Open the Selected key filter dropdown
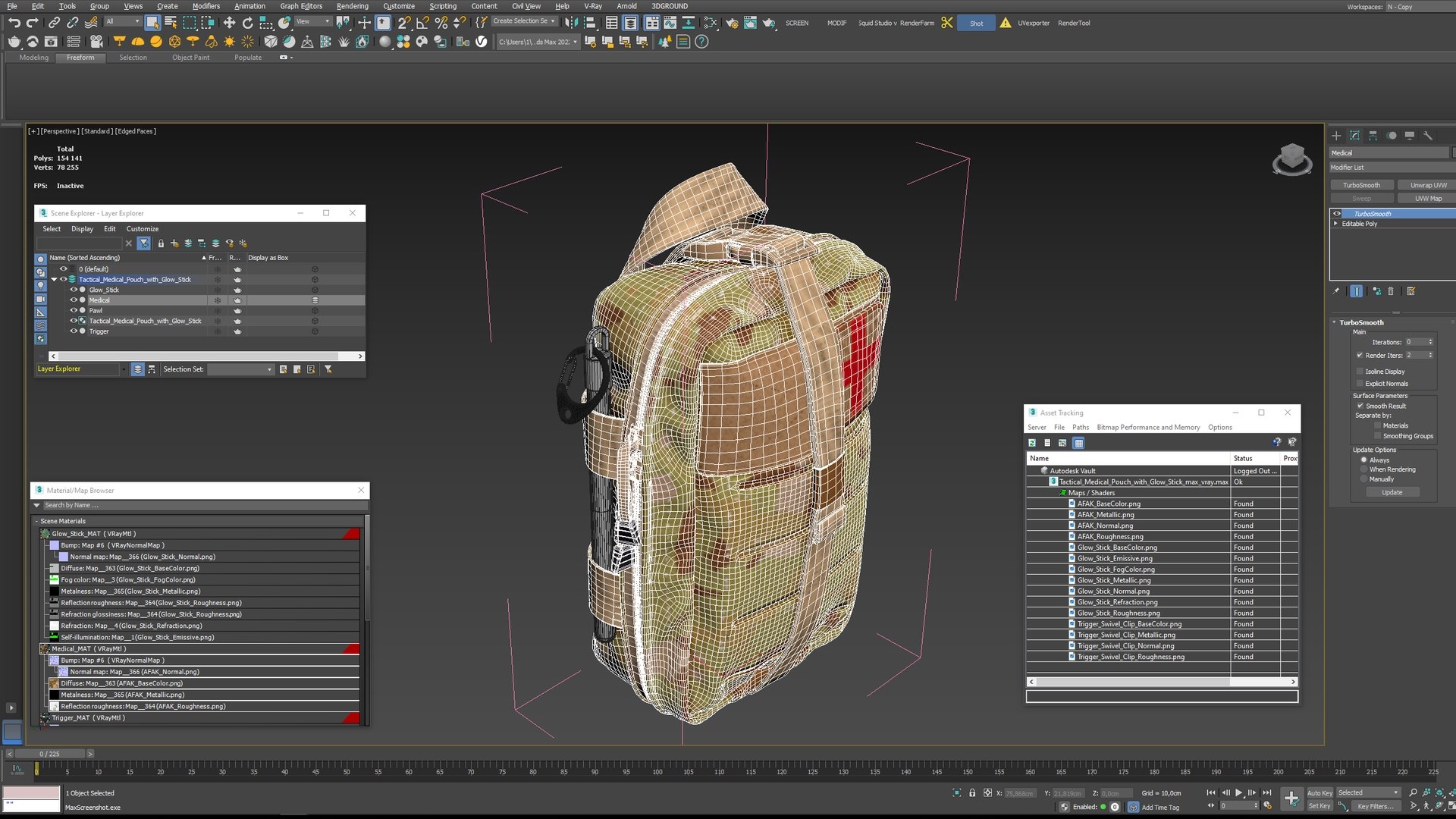The width and height of the screenshot is (1456, 819). pyautogui.click(x=1369, y=792)
